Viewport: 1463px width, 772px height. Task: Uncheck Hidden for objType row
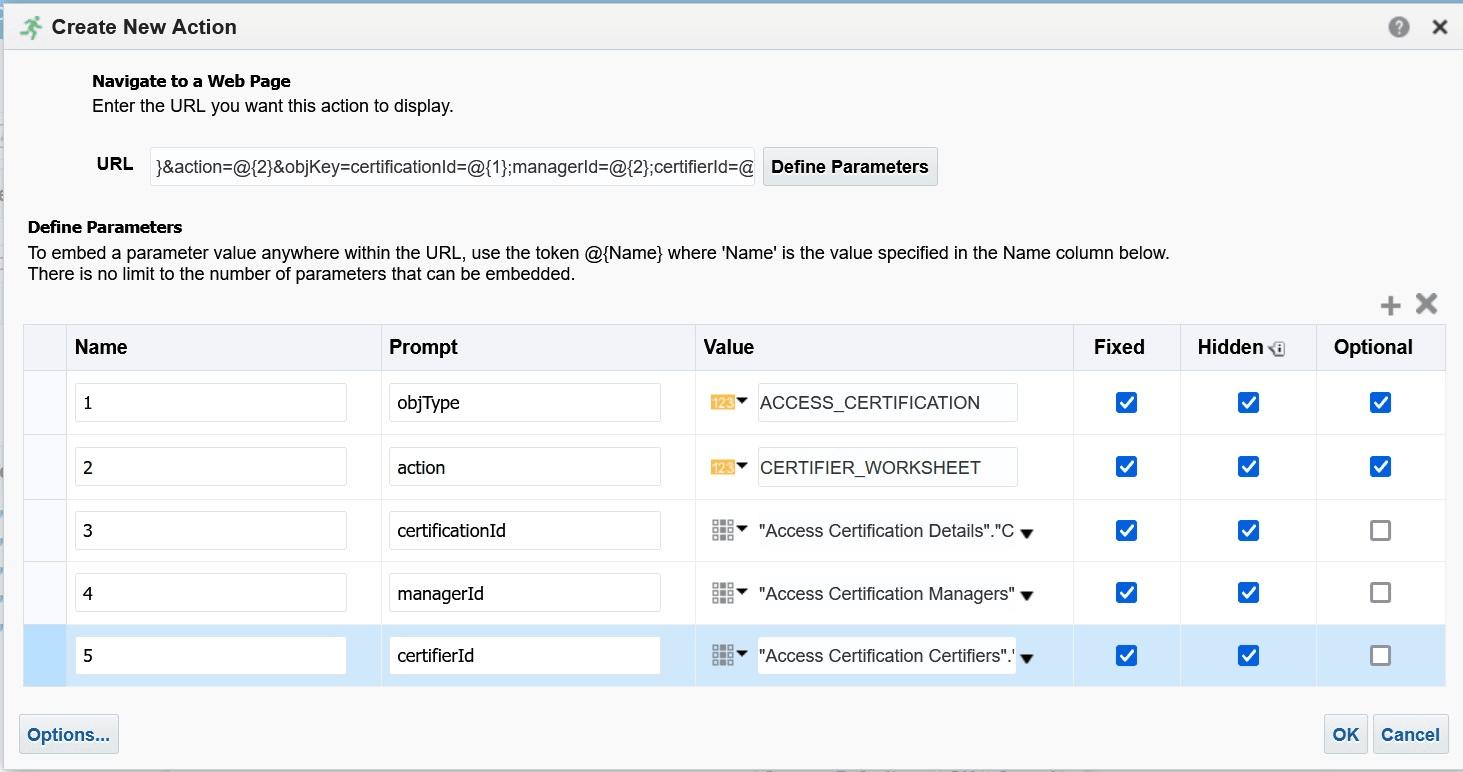1248,402
